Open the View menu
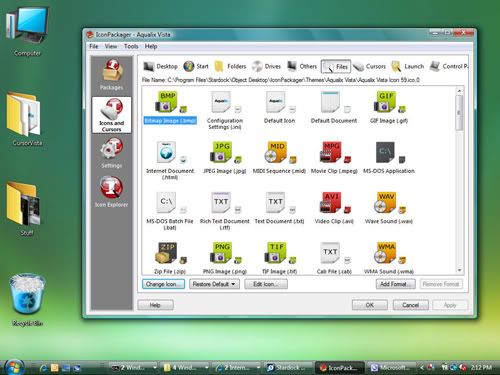The image size is (500, 375). (x=111, y=46)
